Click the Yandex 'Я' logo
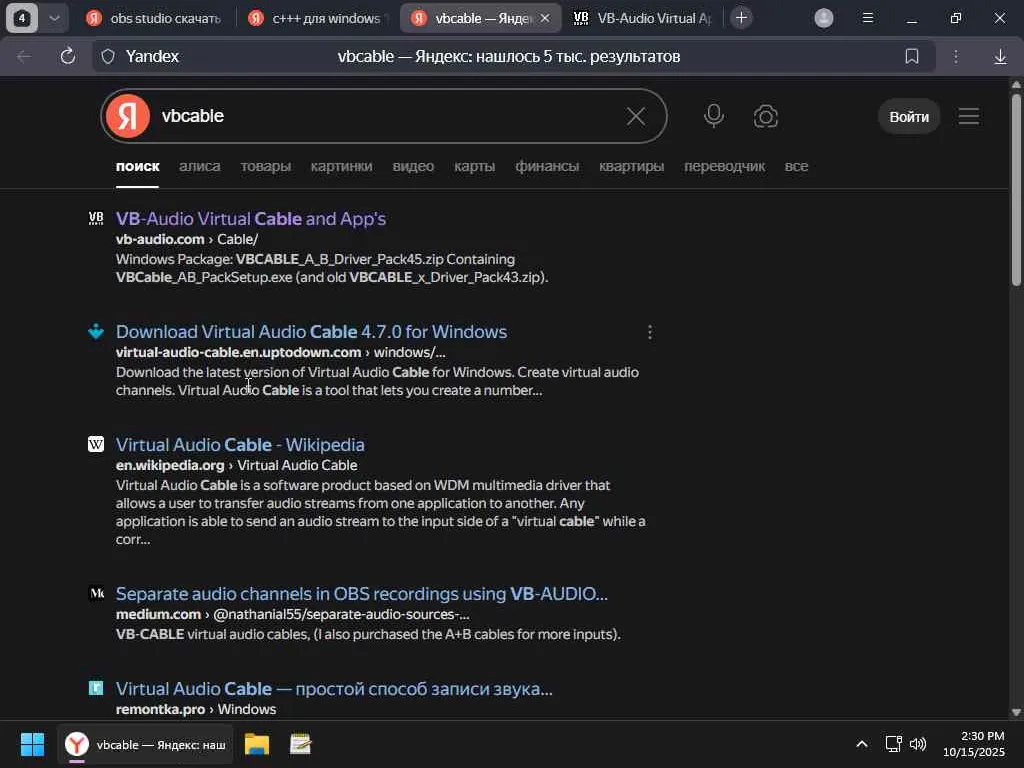1024x768 pixels. (x=128, y=116)
